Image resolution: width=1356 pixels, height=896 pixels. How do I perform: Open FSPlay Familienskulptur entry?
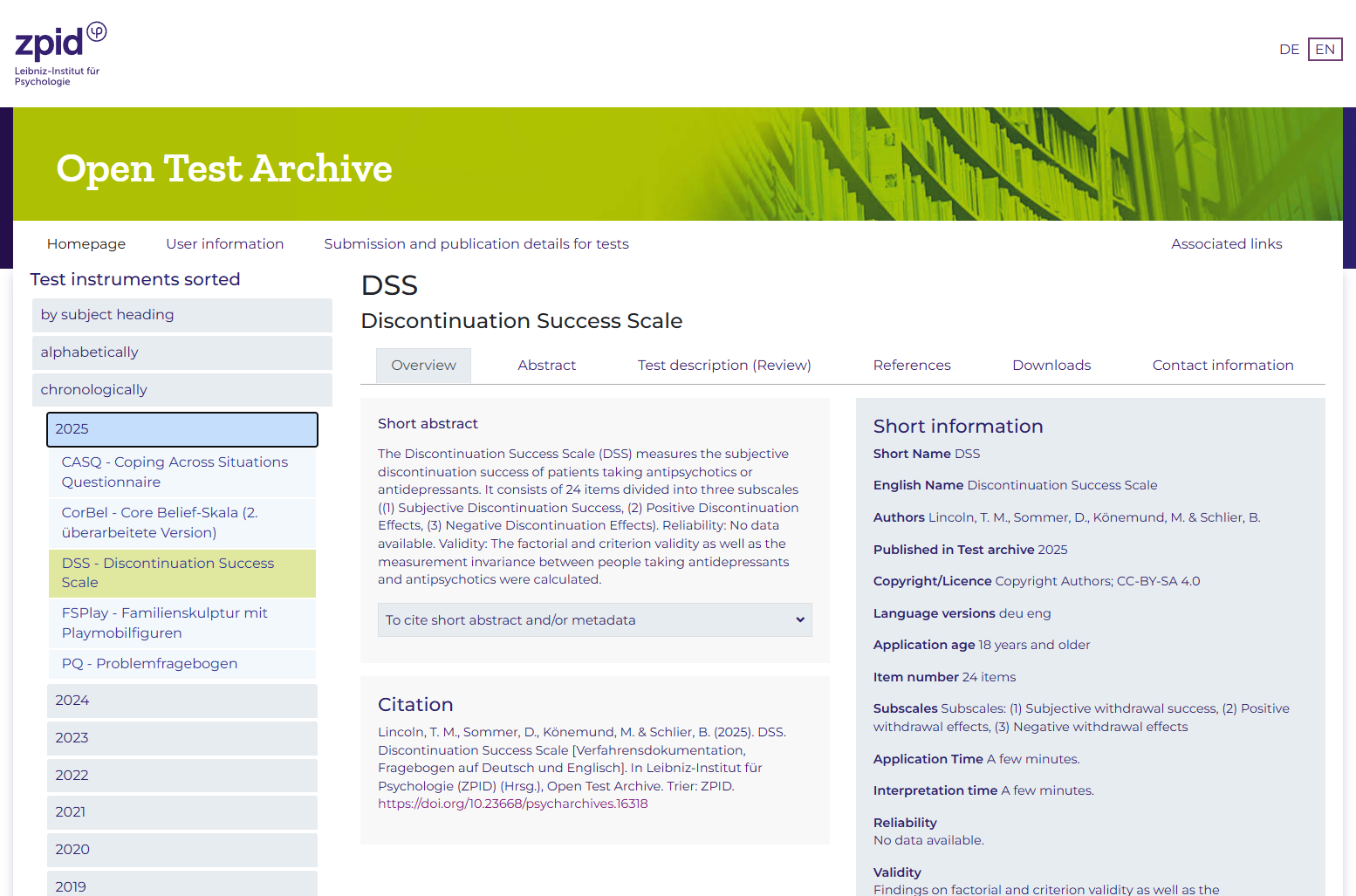click(164, 623)
